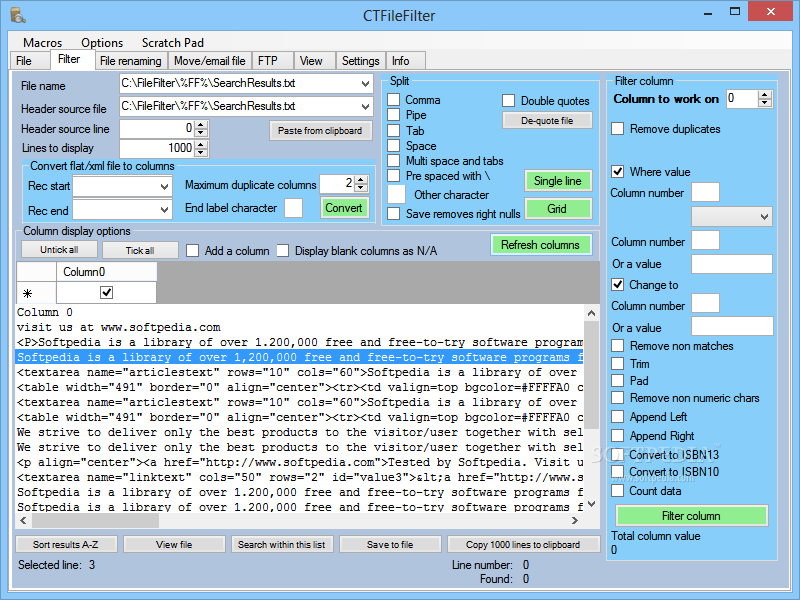Enable the Trim checkbox
This screenshot has height=600, width=800.
(x=617, y=364)
